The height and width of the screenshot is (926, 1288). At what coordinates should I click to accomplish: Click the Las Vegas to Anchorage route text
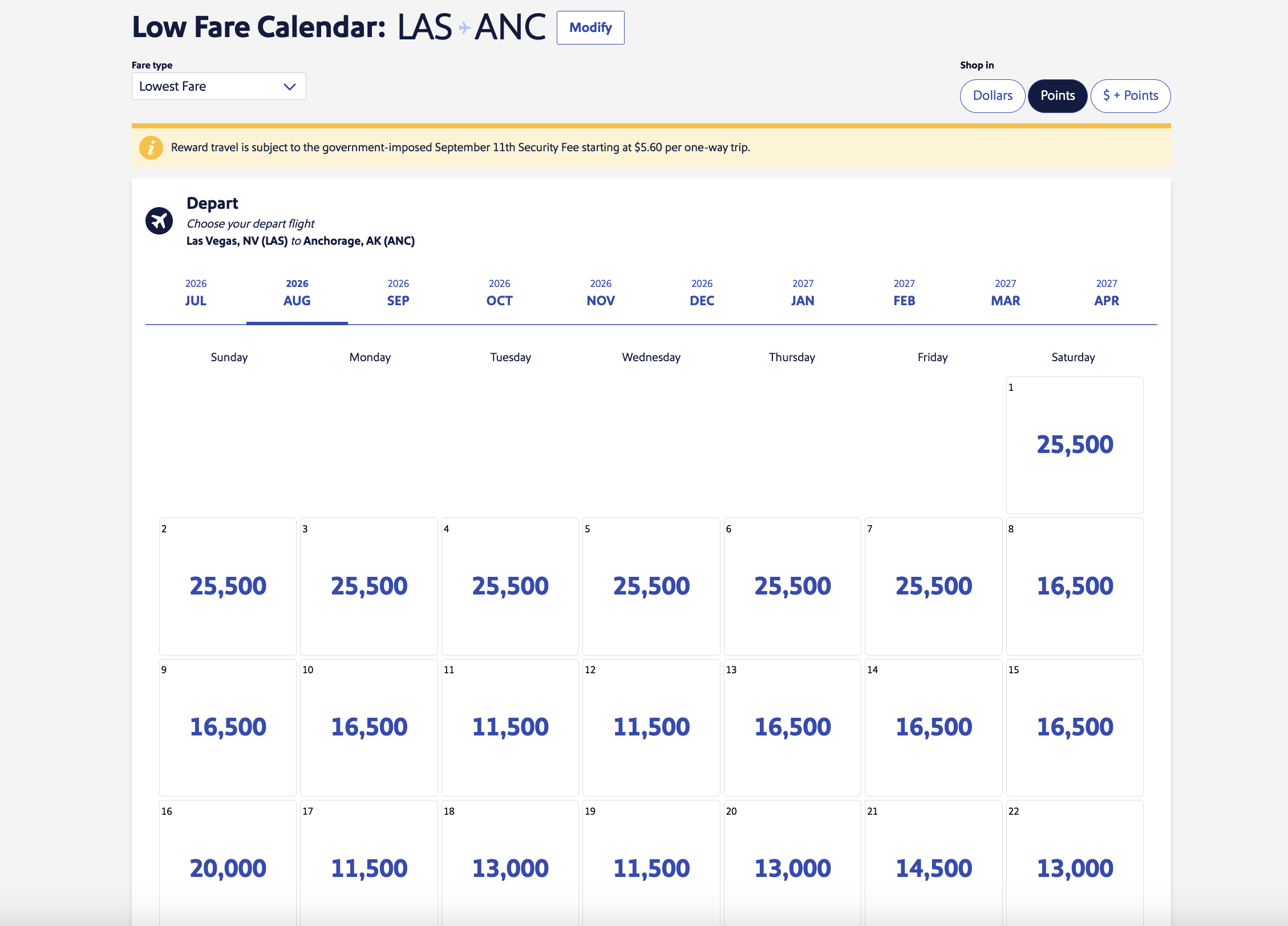[x=301, y=241]
